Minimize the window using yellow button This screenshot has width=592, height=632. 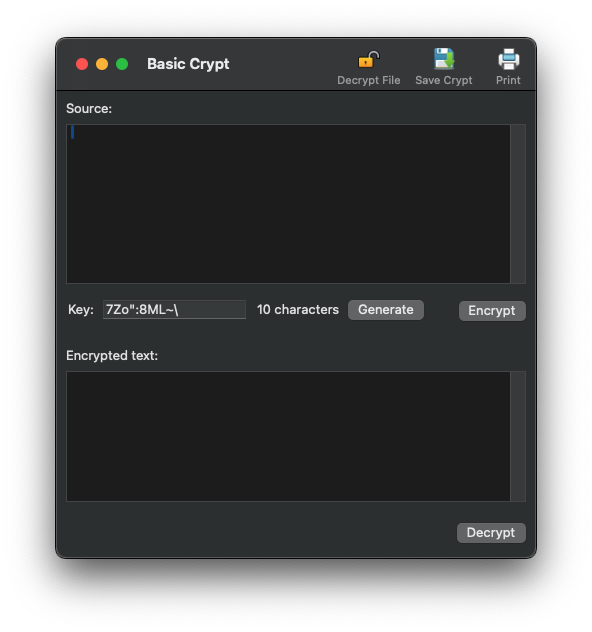(x=102, y=64)
